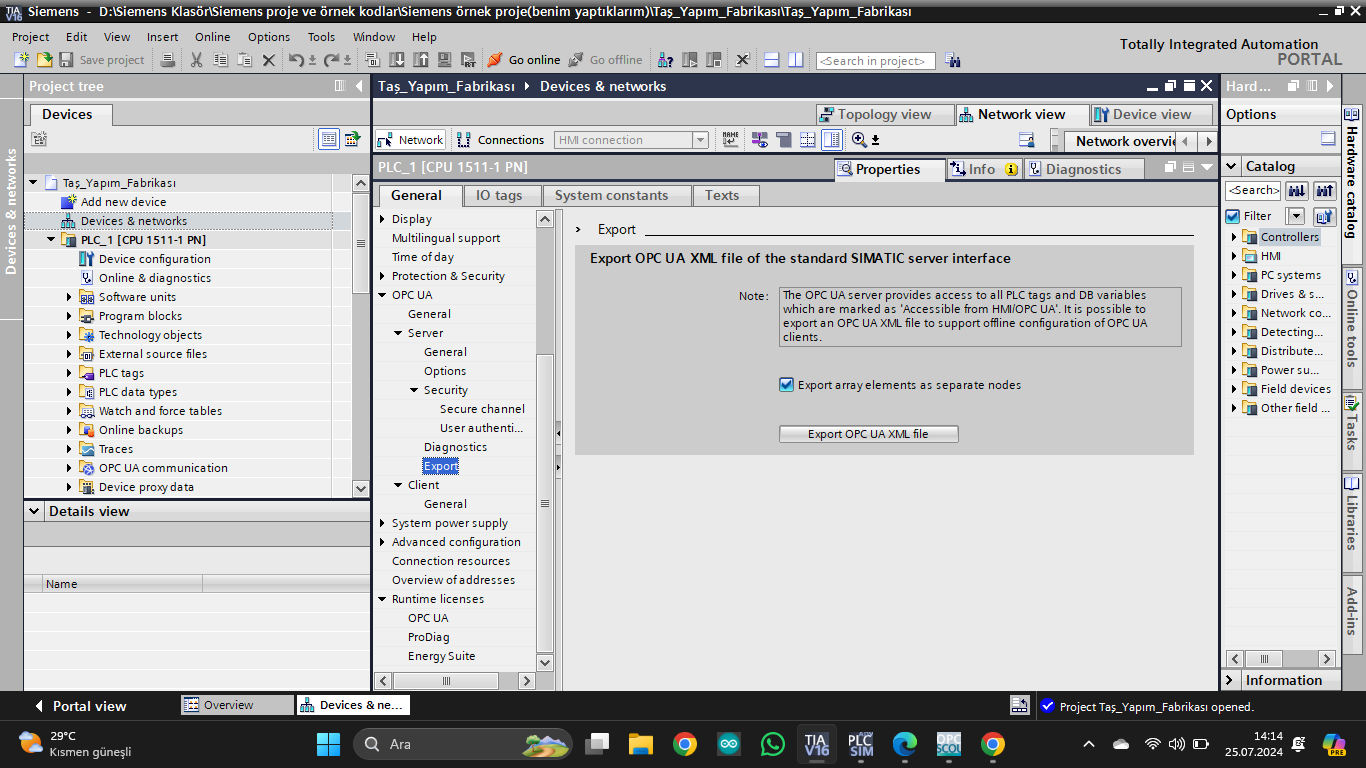Click the Cut scissors icon
The width and height of the screenshot is (1366, 768).
(x=196, y=60)
